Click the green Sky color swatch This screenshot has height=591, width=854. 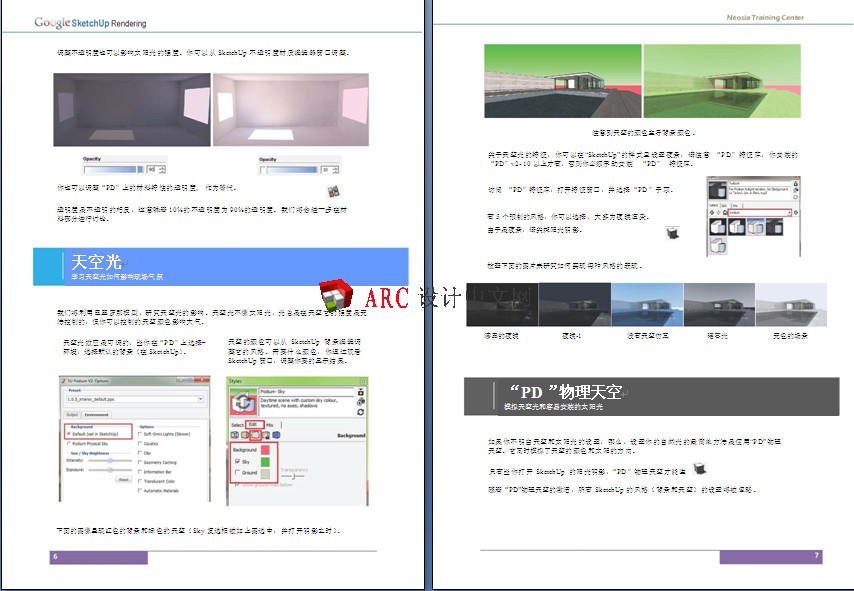click(265, 462)
